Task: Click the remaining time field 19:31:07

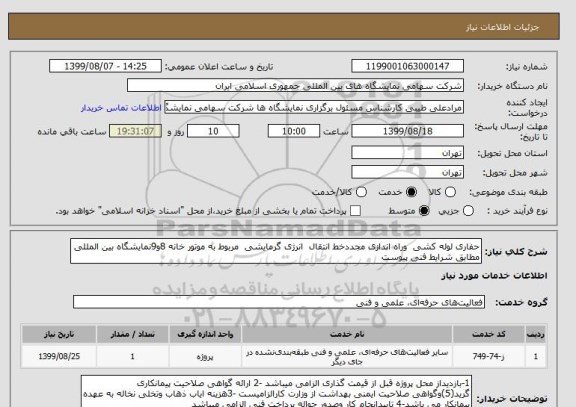Action: point(135,131)
